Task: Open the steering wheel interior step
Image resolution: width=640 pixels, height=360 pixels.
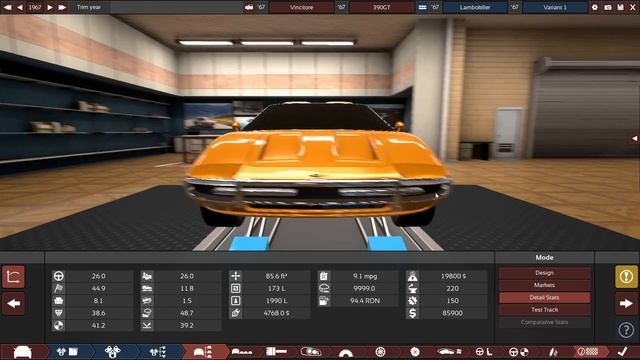Action: point(484,351)
